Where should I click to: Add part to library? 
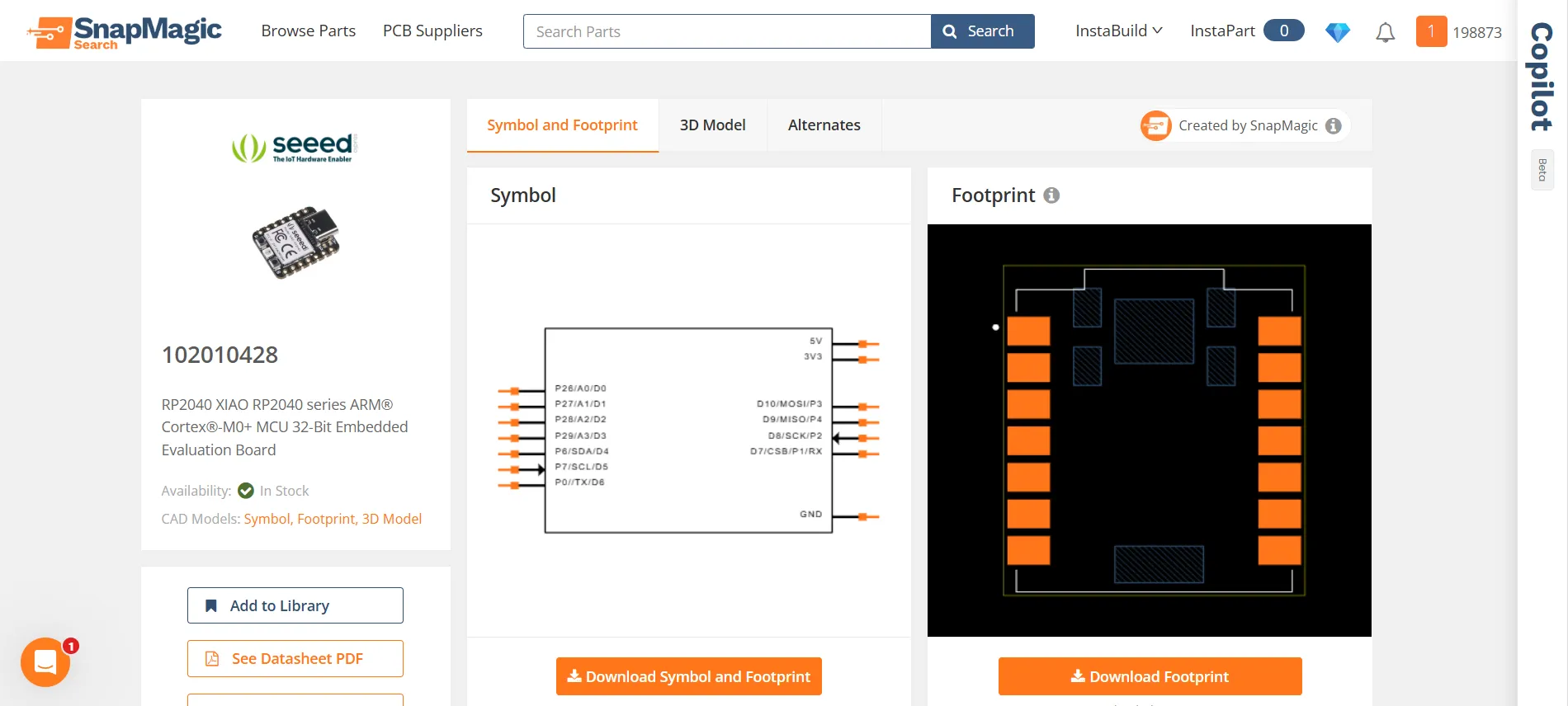(295, 605)
